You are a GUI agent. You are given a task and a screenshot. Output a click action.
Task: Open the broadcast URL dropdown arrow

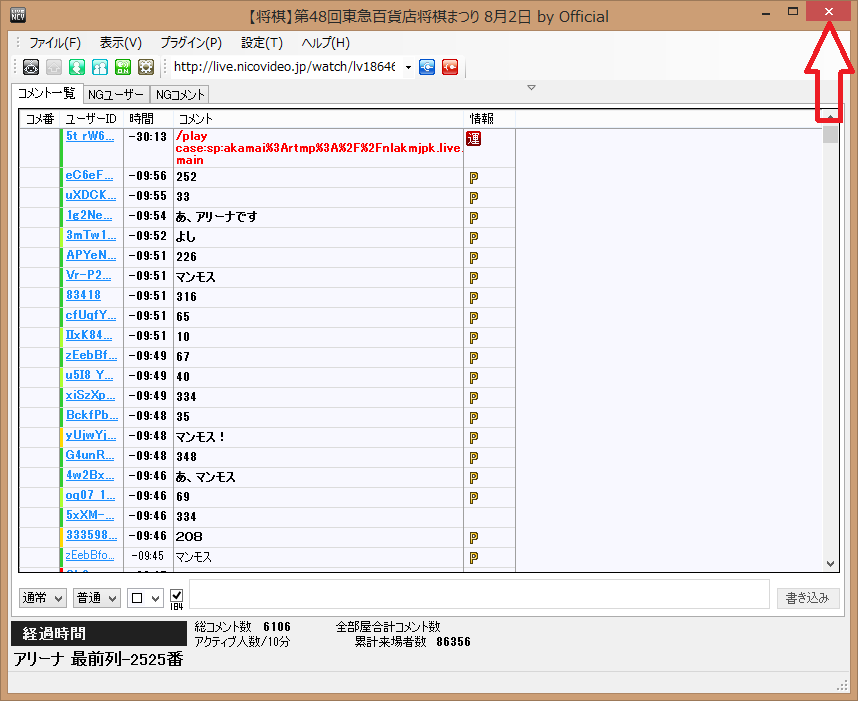(x=408, y=67)
